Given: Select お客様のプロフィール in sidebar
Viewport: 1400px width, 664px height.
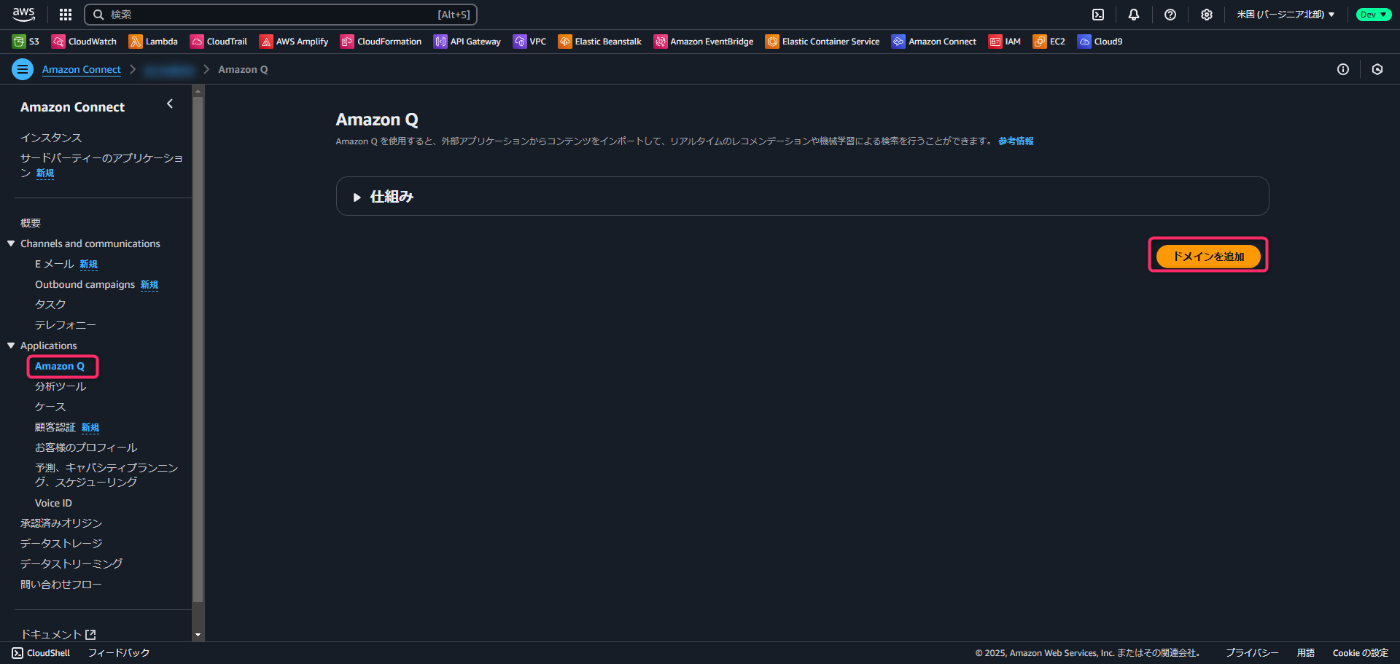Looking at the screenshot, I should (86, 448).
